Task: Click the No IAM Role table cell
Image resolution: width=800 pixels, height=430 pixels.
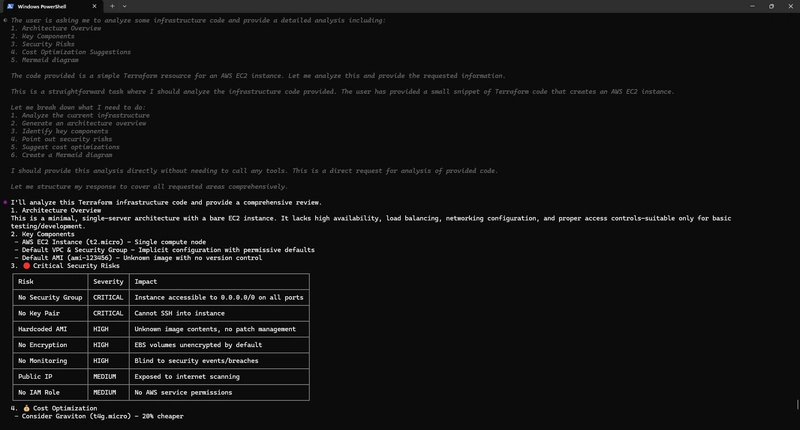Action: [40, 392]
